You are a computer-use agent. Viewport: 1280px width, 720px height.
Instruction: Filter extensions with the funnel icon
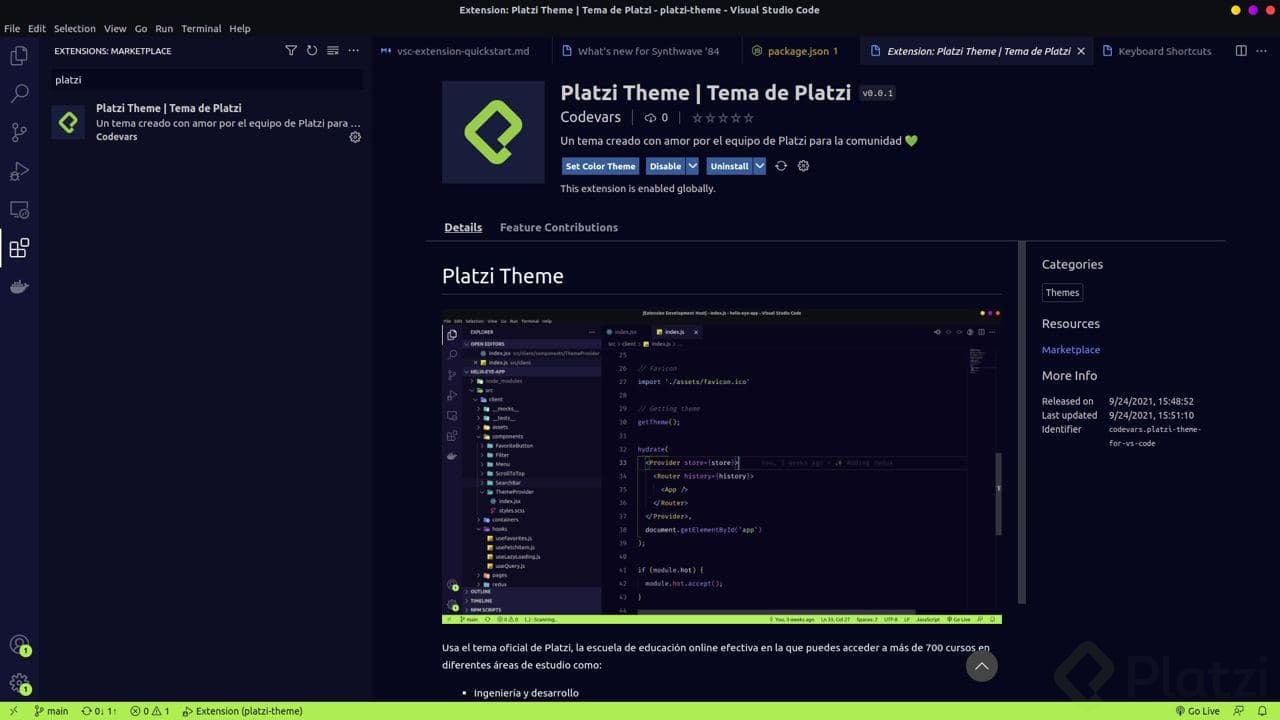(291, 51)
